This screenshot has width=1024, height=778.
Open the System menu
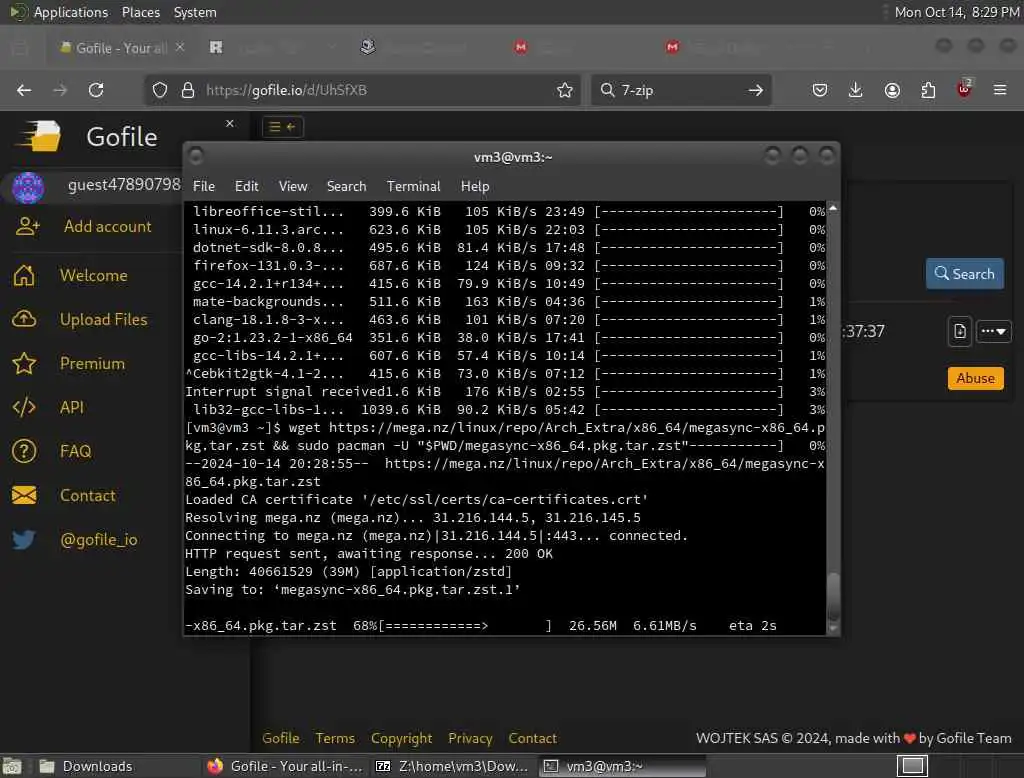[x=195, y=12]
